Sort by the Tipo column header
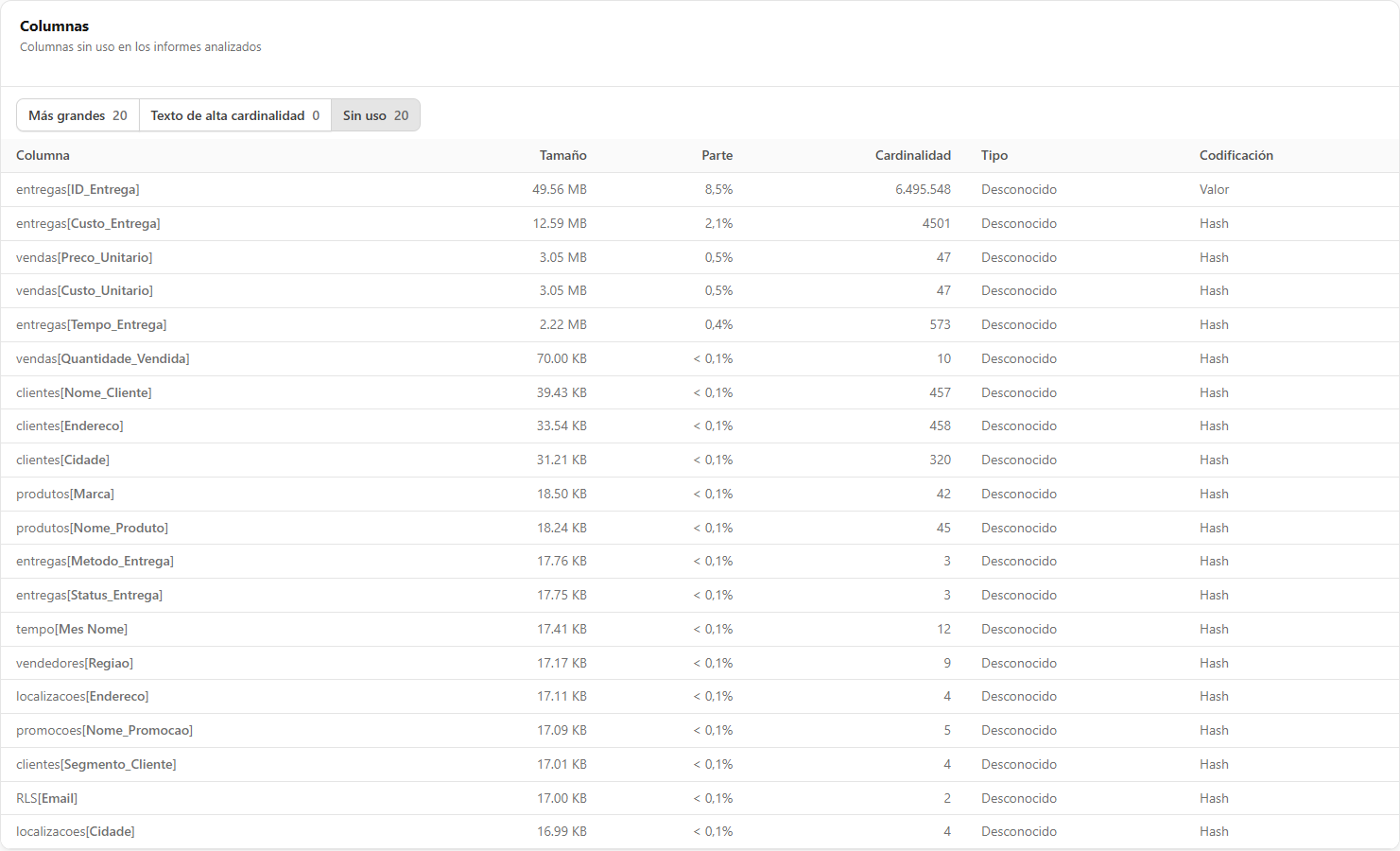Viewport: 1400px width, 851px height. [x=994, y=155]
